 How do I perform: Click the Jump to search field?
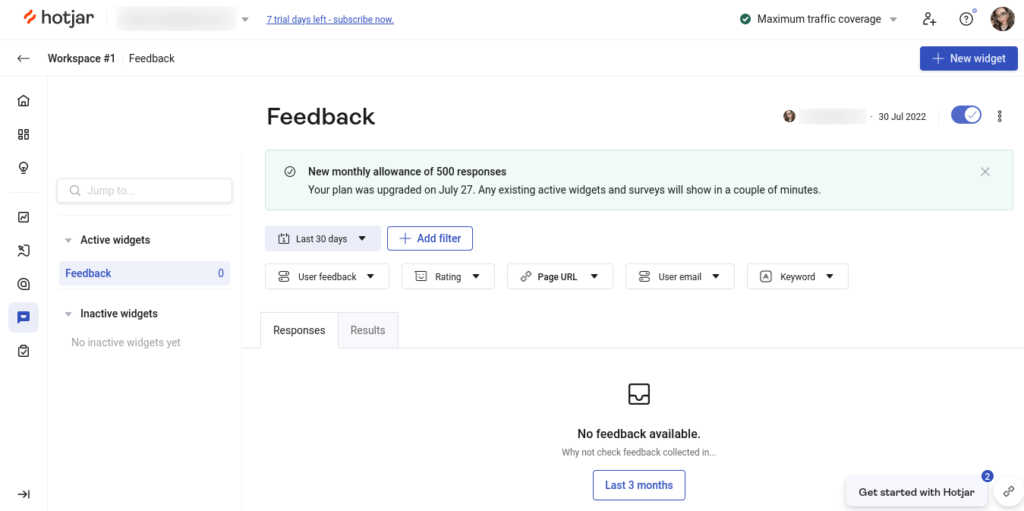coord(145,190)
